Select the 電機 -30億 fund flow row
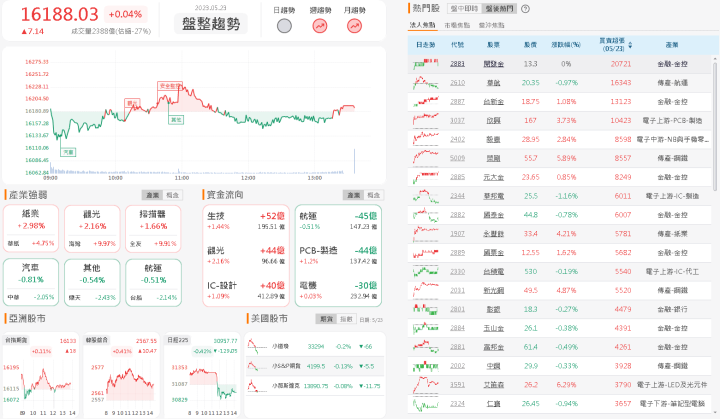Image resolution: width=720 pixels, height=419 pixels. tap(338, 290)
